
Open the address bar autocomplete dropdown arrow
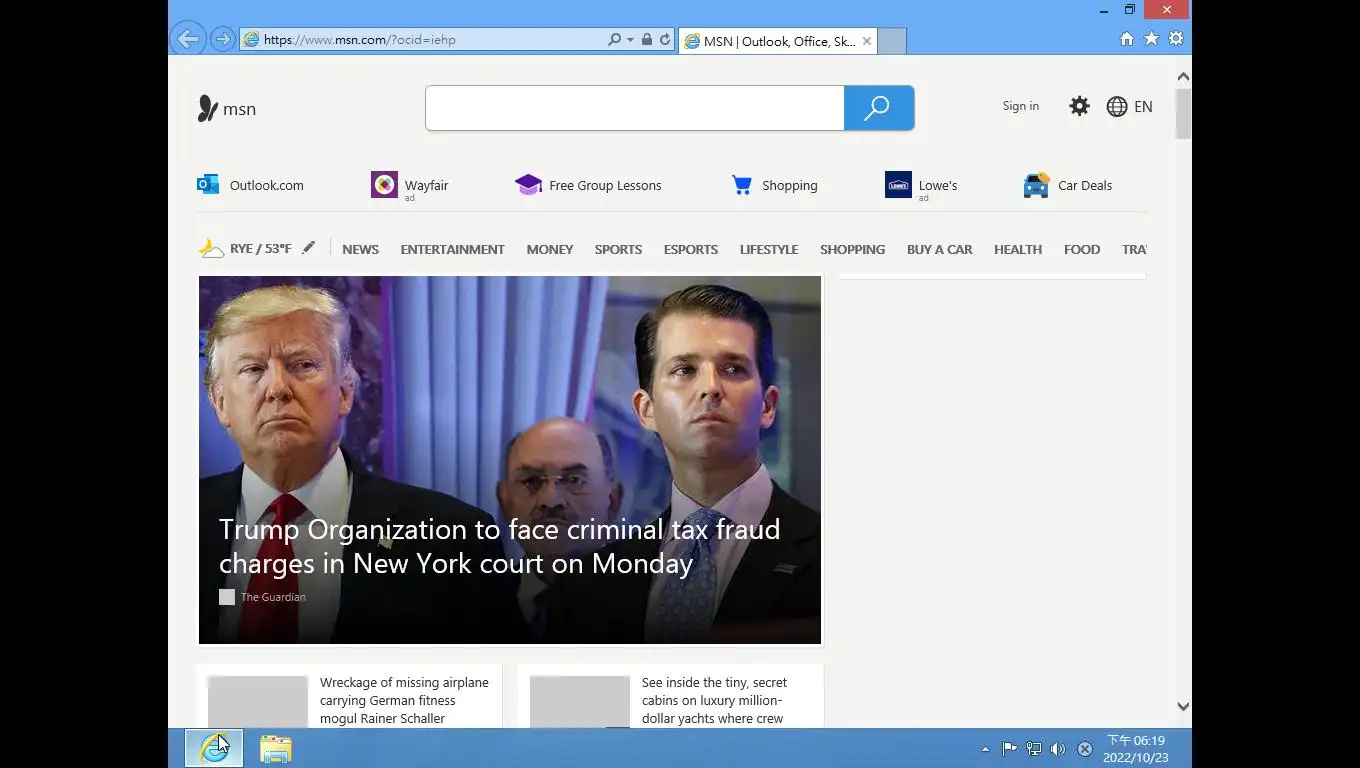tap(630, 40)
